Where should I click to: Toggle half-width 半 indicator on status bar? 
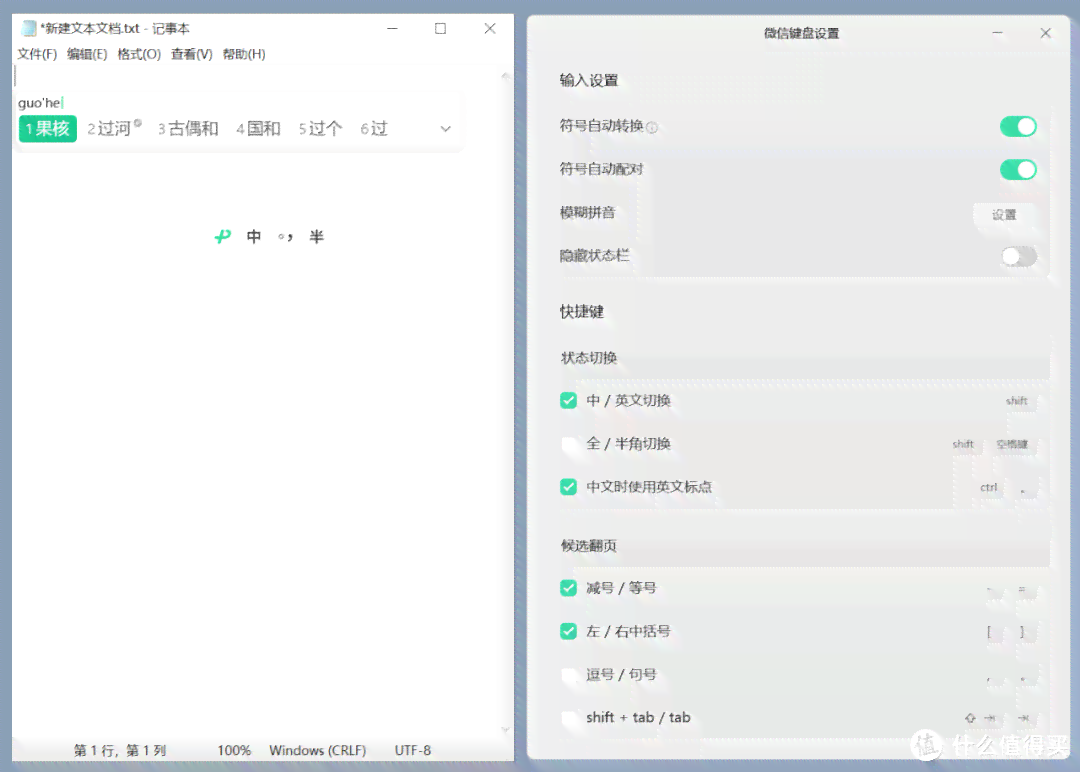click(316, 237)
